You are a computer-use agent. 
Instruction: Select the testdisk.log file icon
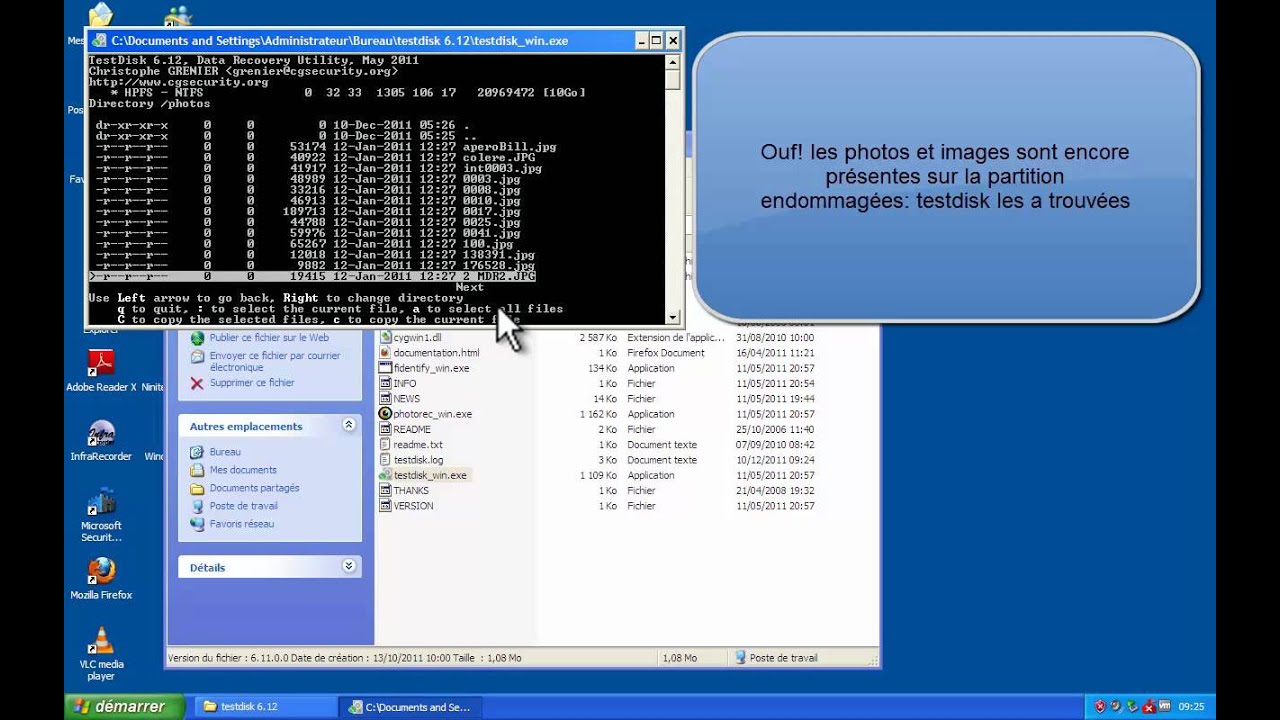coord(385,460)
